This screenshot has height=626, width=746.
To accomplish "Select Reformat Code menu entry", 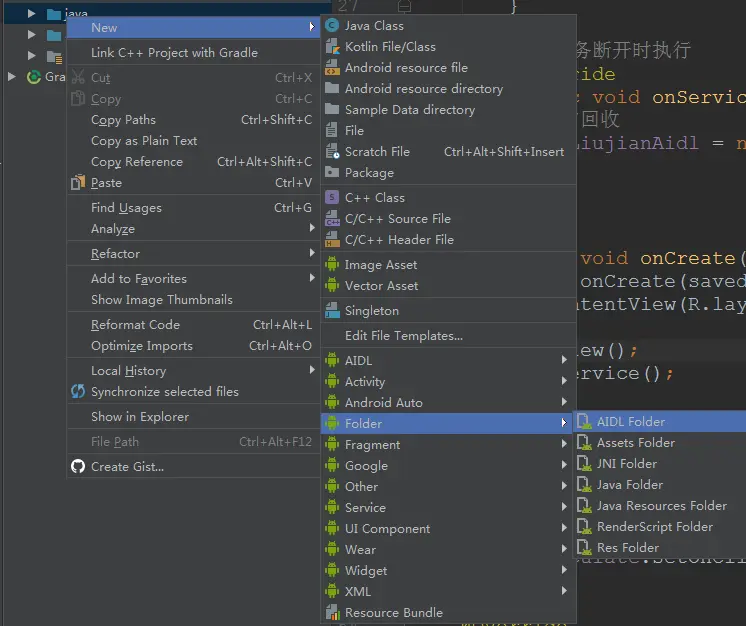I will pos(193,325).
